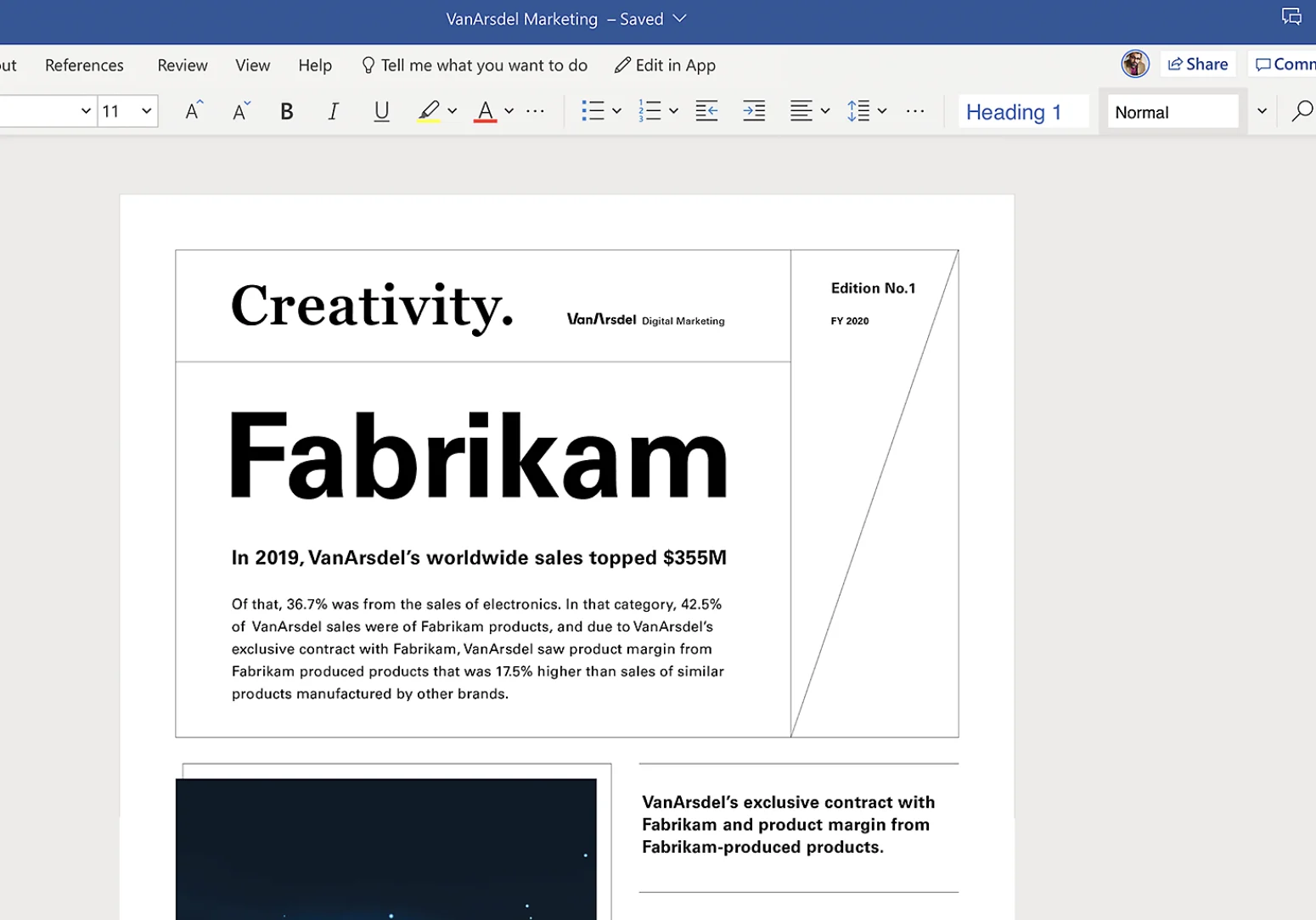This screenshot has height=920, width=1316.
Task: Select the dark image in document
Action: point(386,849)
